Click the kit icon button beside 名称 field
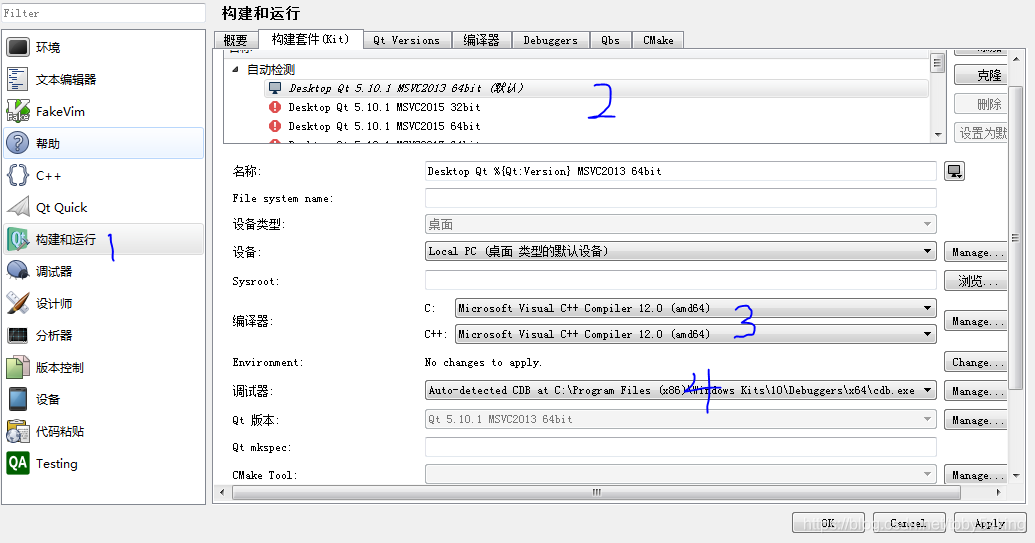 pyautogui.click(x=954, y=172)
